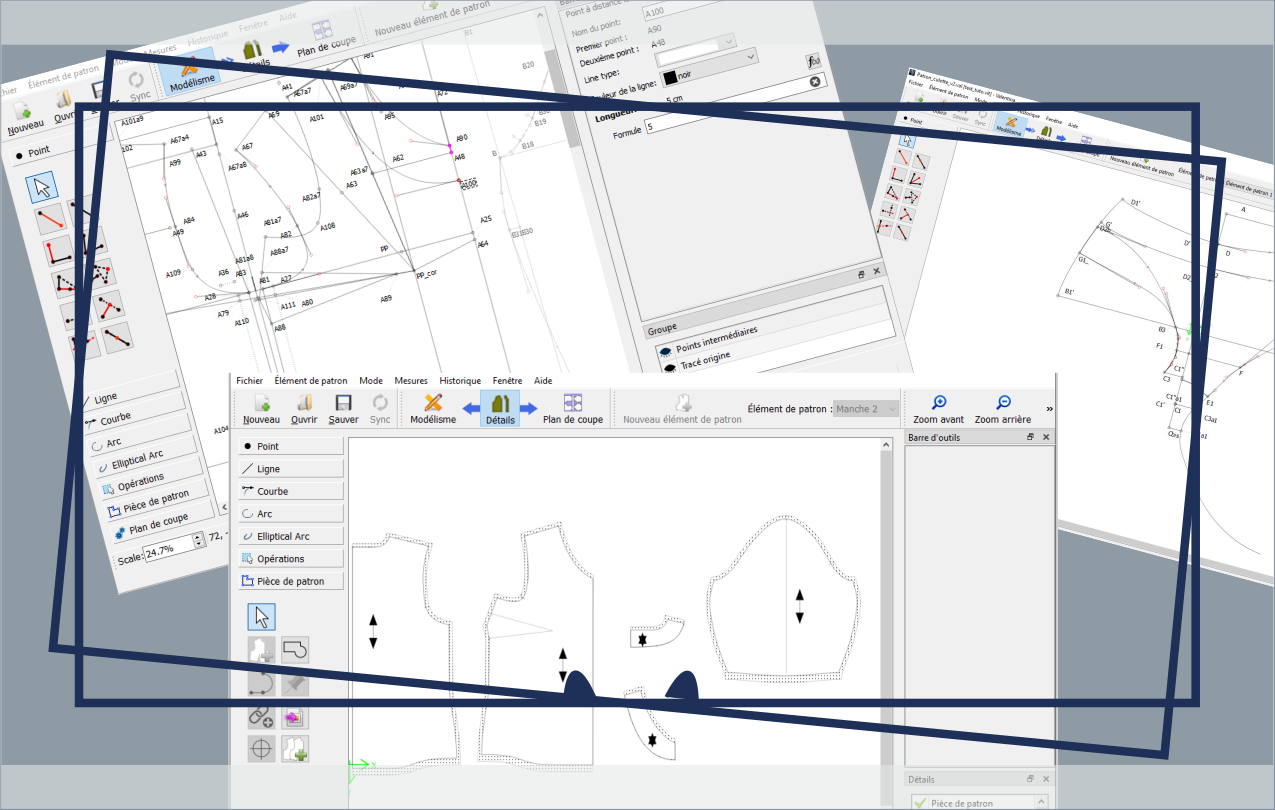Pick the piece tool with green plus
Viewport: 1275px width, 810px height.
[295, 749]
